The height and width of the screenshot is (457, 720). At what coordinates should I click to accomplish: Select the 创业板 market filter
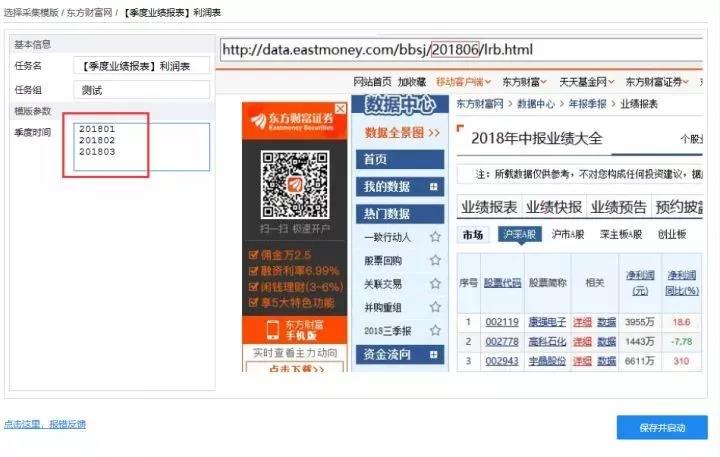(x=672, y=235)
